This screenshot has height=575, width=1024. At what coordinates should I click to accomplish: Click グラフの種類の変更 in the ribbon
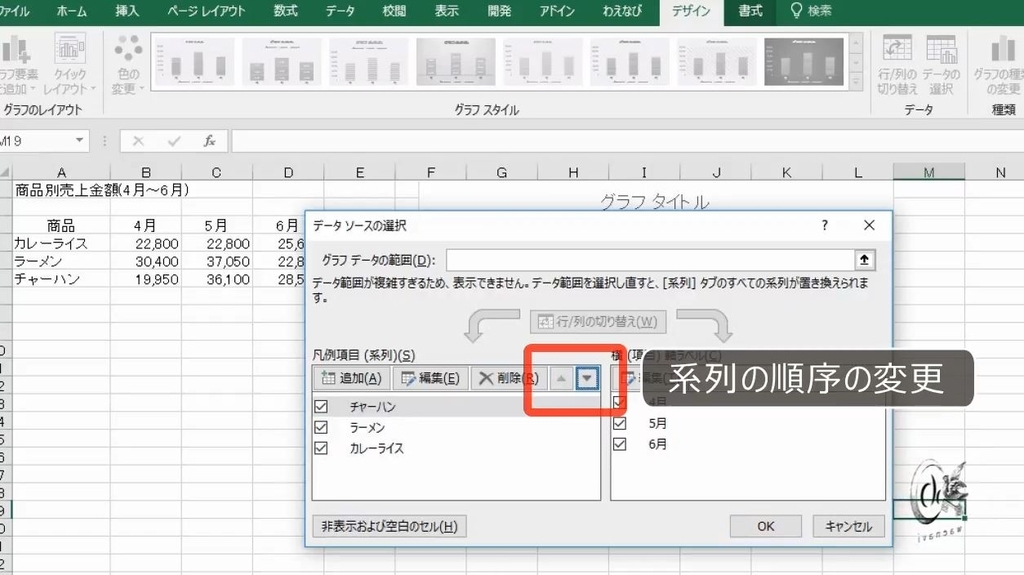point(999,65)
